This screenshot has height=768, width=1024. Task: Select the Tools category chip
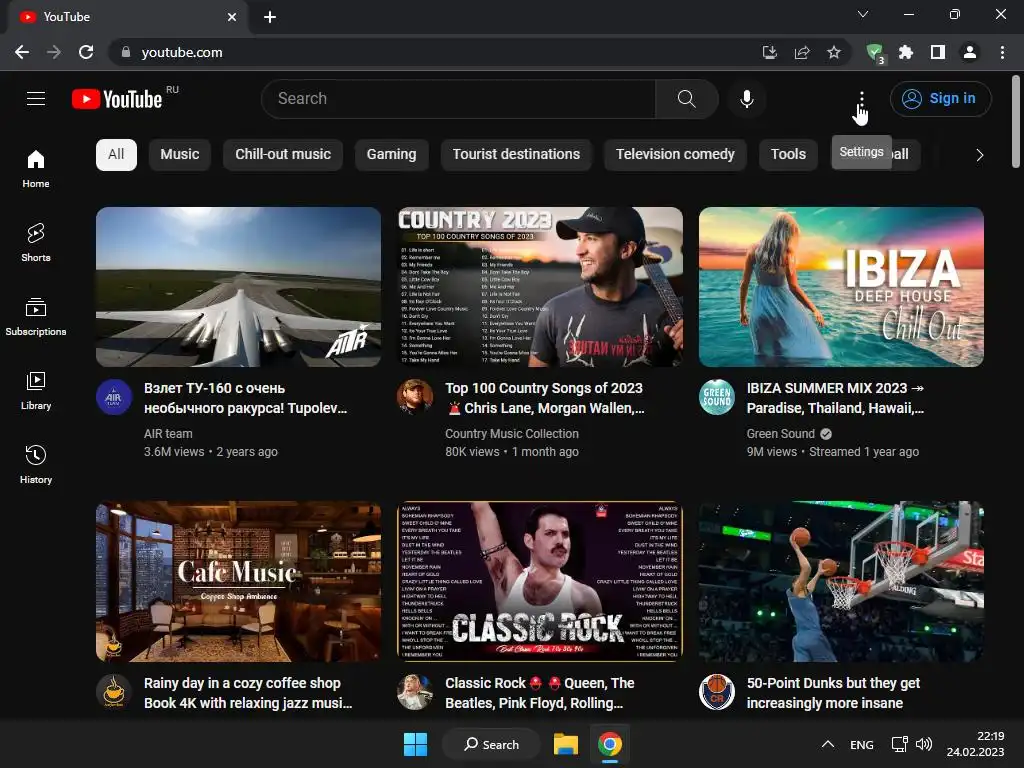pos(788,155)
